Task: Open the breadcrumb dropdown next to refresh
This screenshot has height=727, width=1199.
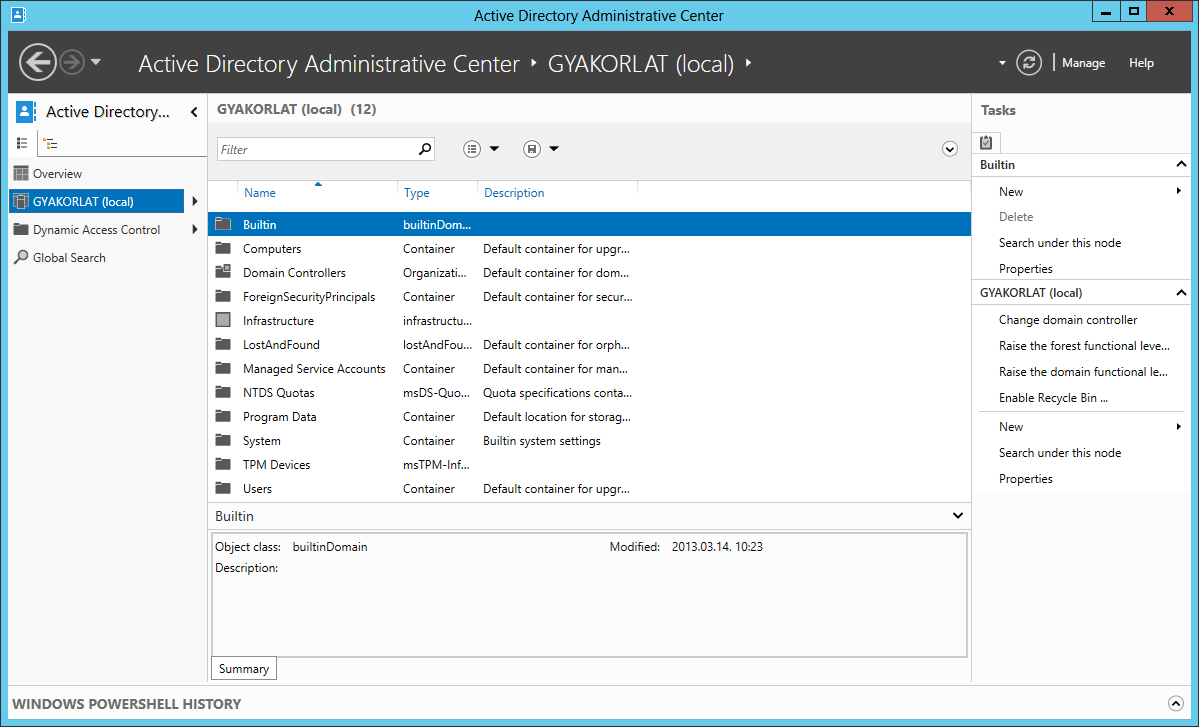Action: pos(1002,63)
